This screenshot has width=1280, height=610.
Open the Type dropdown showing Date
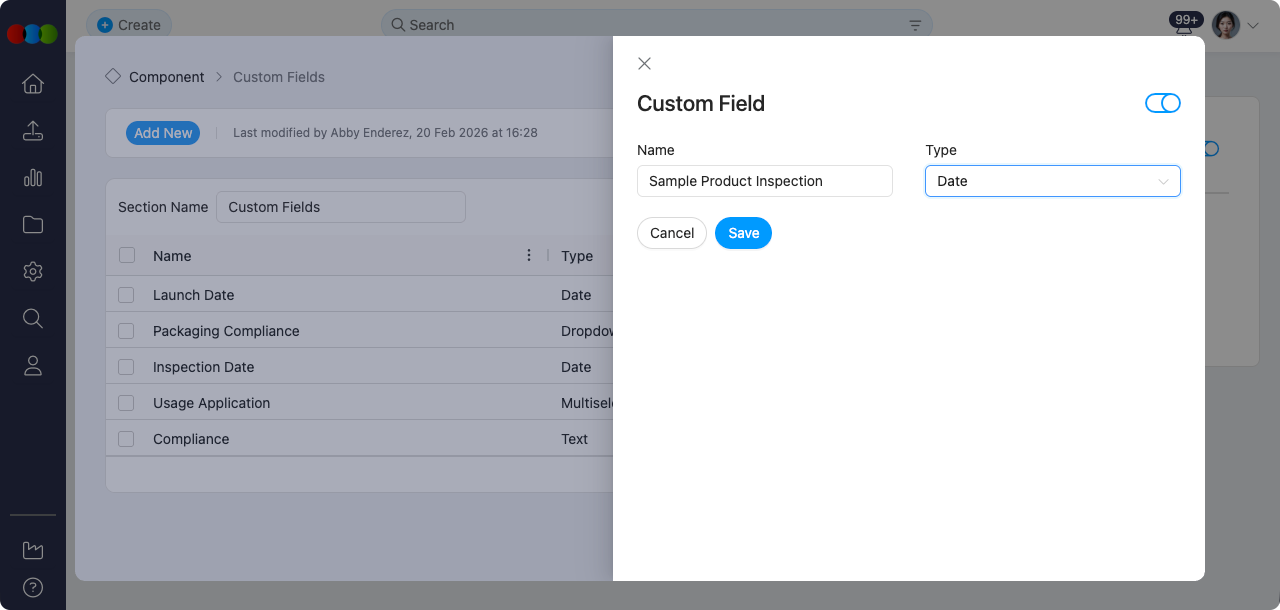(1052, 181)
